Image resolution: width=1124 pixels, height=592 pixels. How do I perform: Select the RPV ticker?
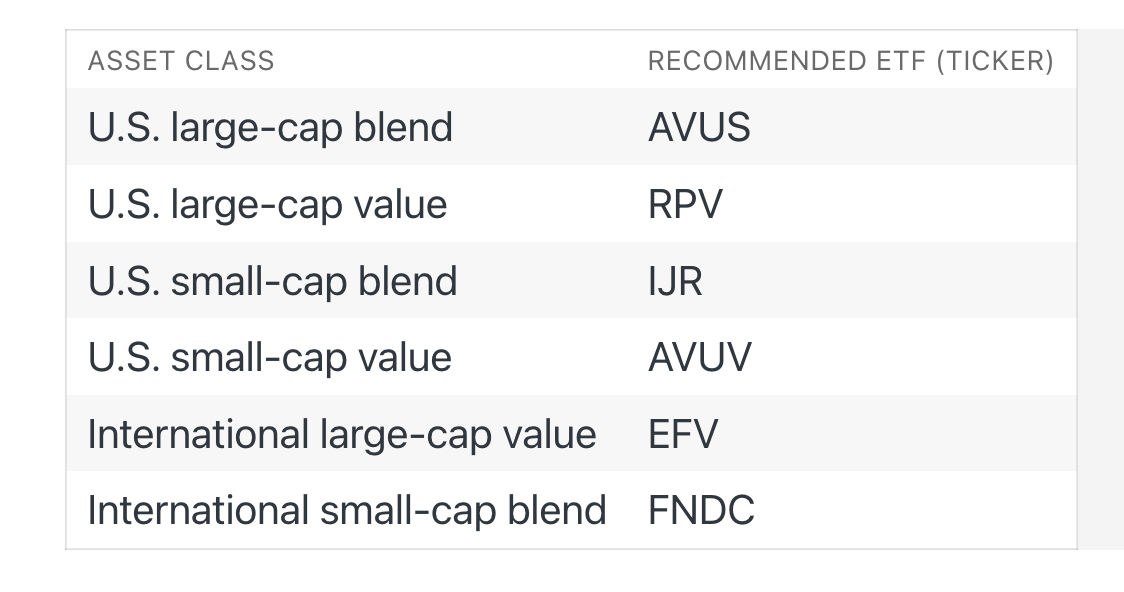pyautogui.click(x=685, y=204)
